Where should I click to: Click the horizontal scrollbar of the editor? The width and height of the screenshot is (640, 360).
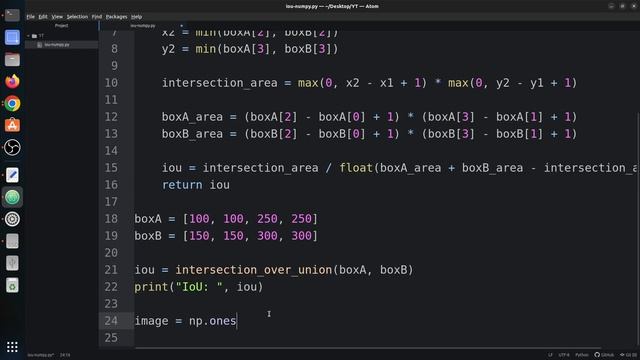point(367,348)
